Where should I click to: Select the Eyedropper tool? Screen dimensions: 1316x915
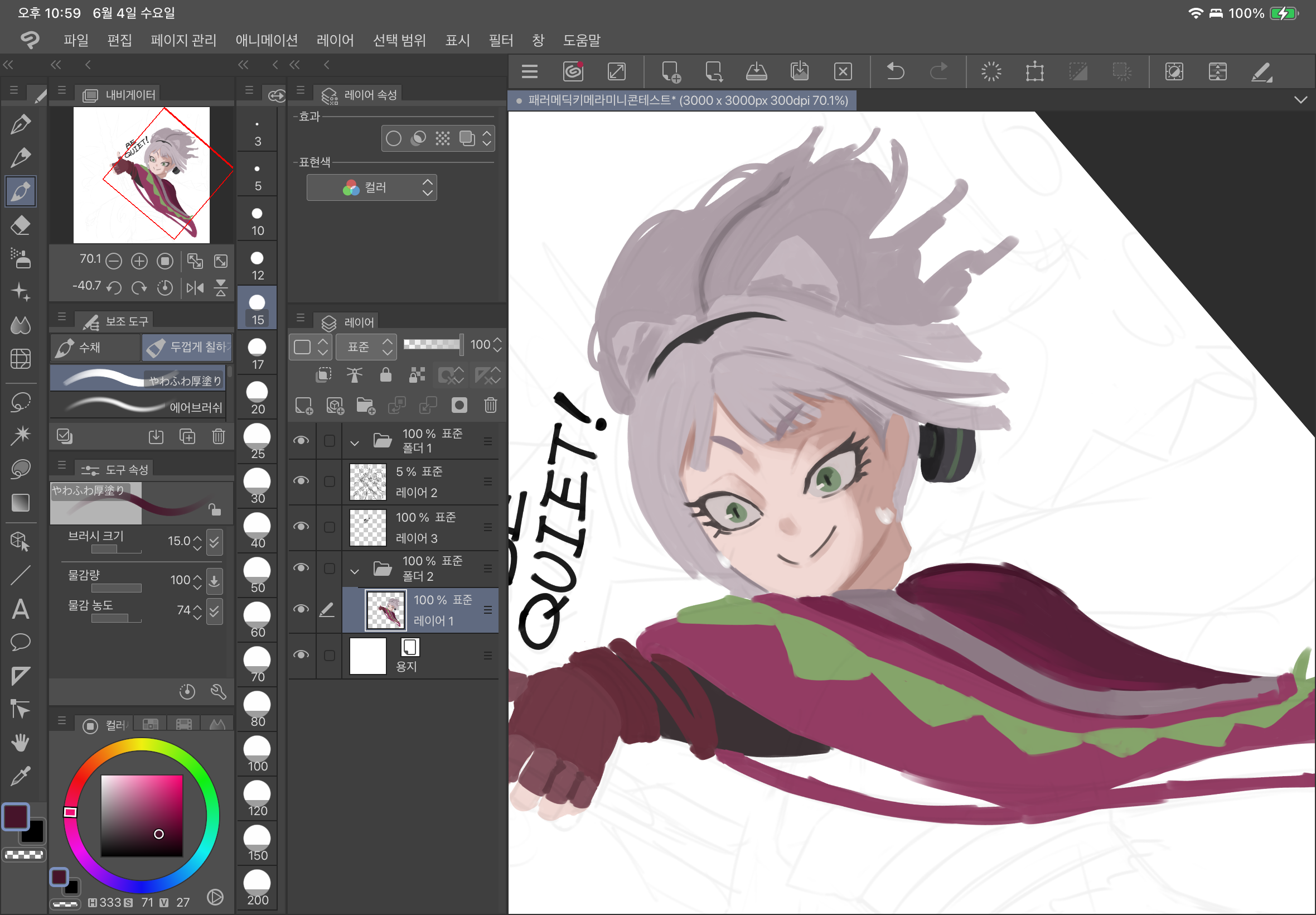[21, 776]
